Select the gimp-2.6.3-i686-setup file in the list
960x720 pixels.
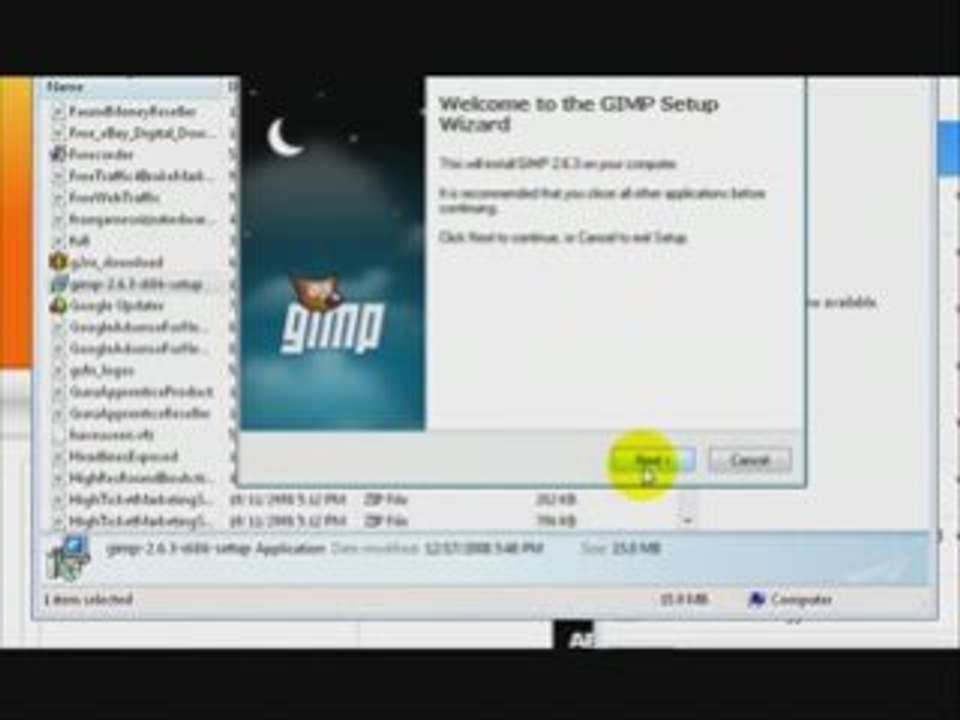pyautogui.click(x=136, y=285)
